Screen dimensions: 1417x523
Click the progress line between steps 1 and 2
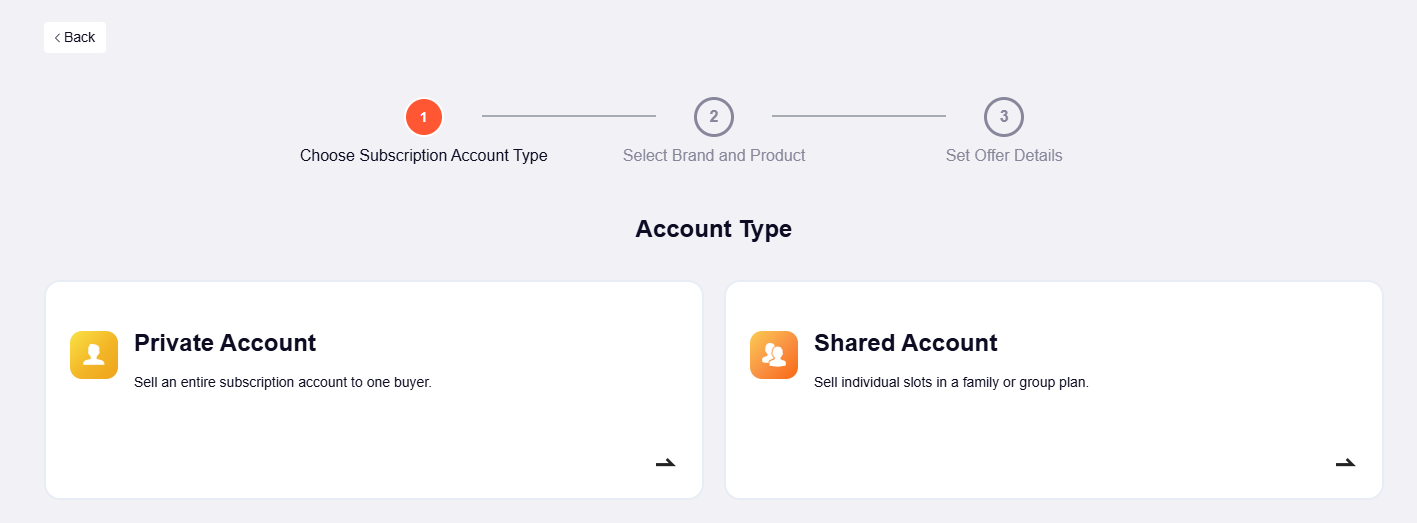point(569,116)
